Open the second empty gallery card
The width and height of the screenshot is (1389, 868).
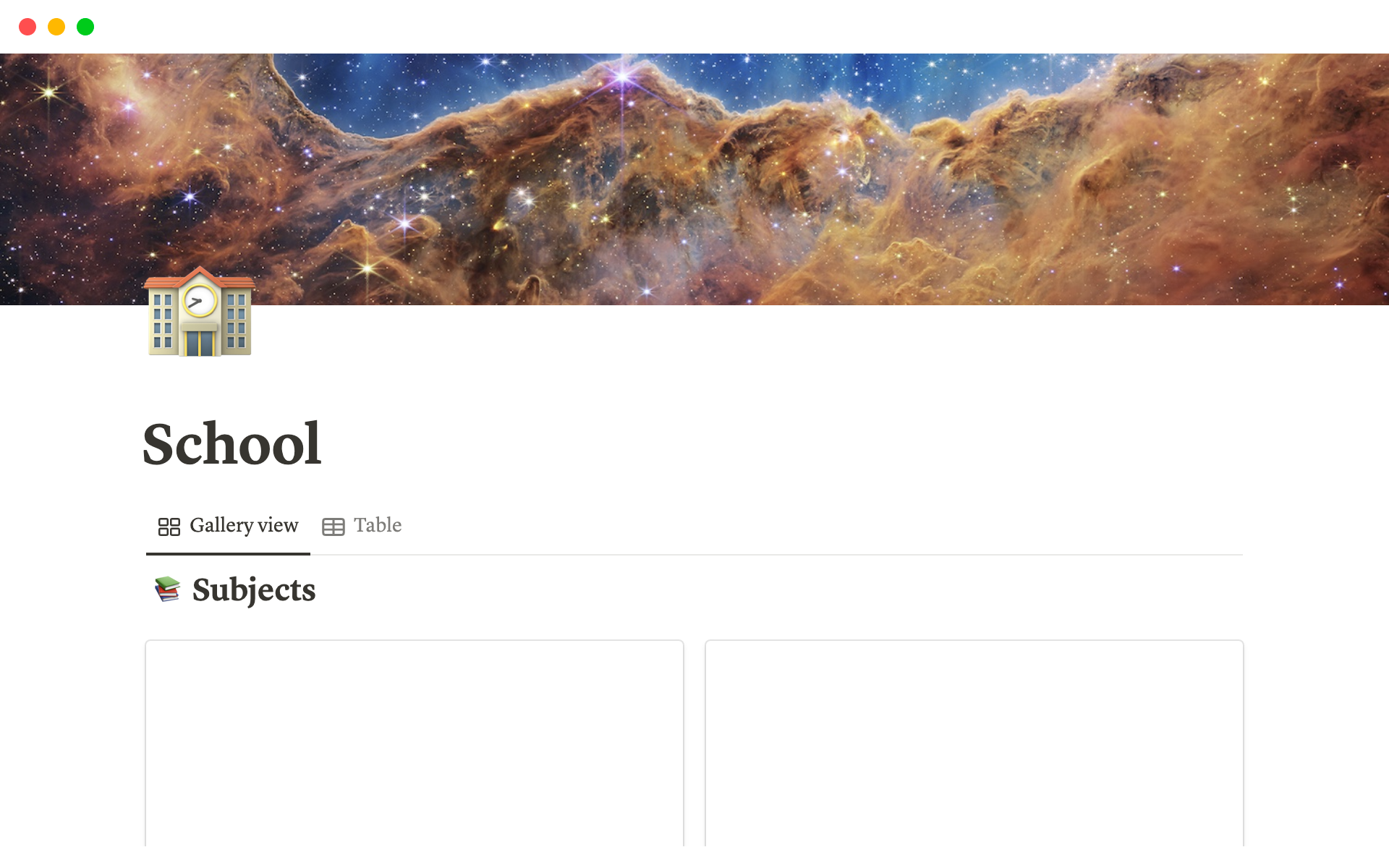(x=974, y=743)
